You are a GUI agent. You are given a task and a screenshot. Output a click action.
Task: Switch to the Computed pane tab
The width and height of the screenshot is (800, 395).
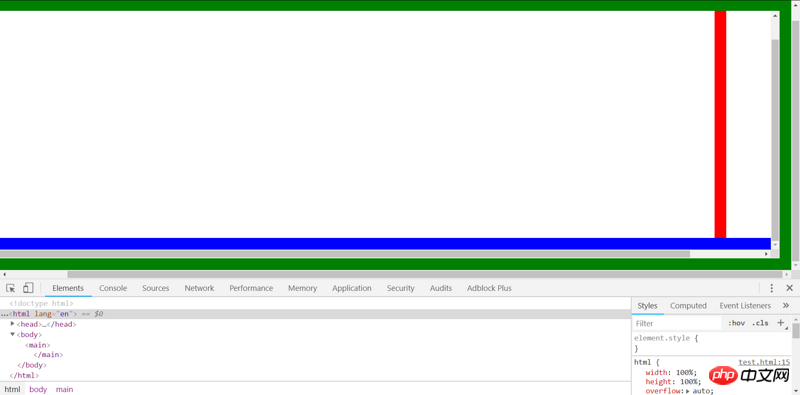point(688,305)
